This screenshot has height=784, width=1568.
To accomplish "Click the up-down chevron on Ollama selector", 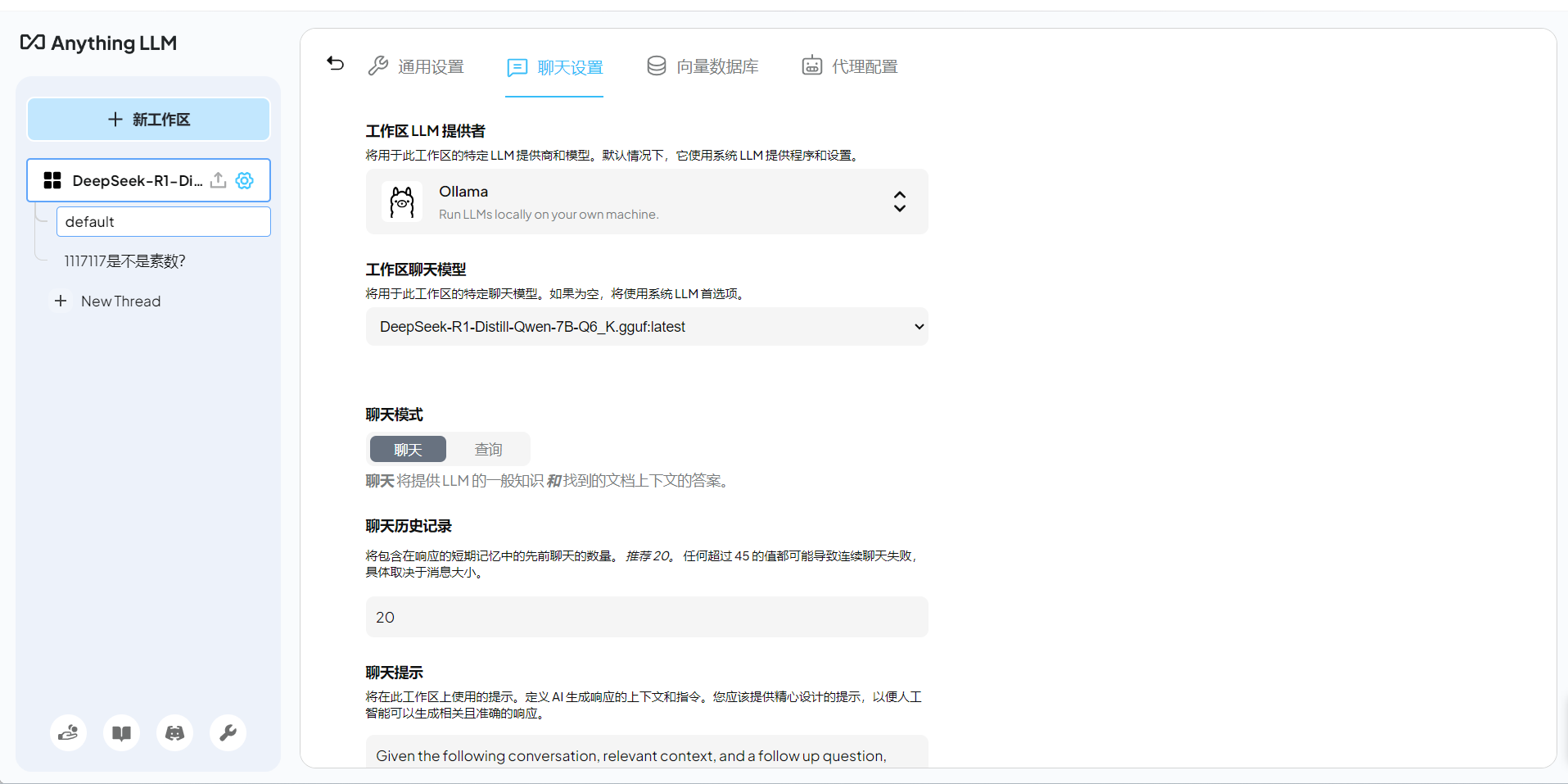I will pos(900,202).
